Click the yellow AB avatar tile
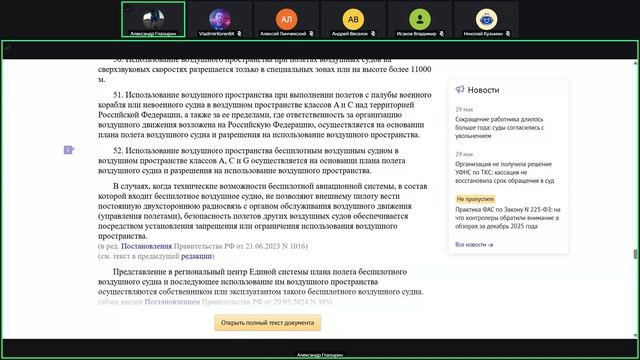Viewport: 640px width, 360px height. point(353,19)
